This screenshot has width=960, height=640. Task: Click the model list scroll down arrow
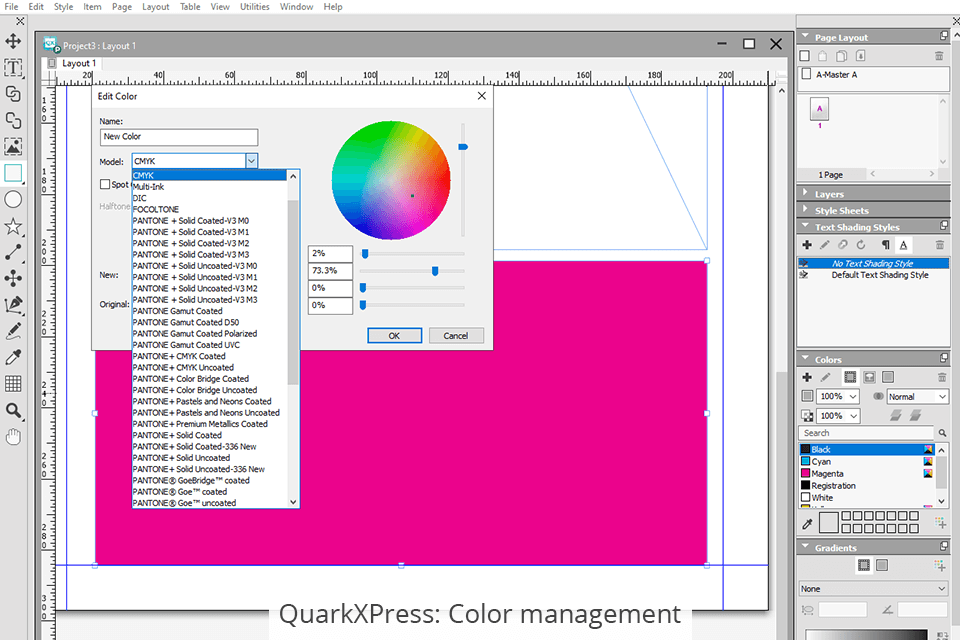[x=293, y=502]
